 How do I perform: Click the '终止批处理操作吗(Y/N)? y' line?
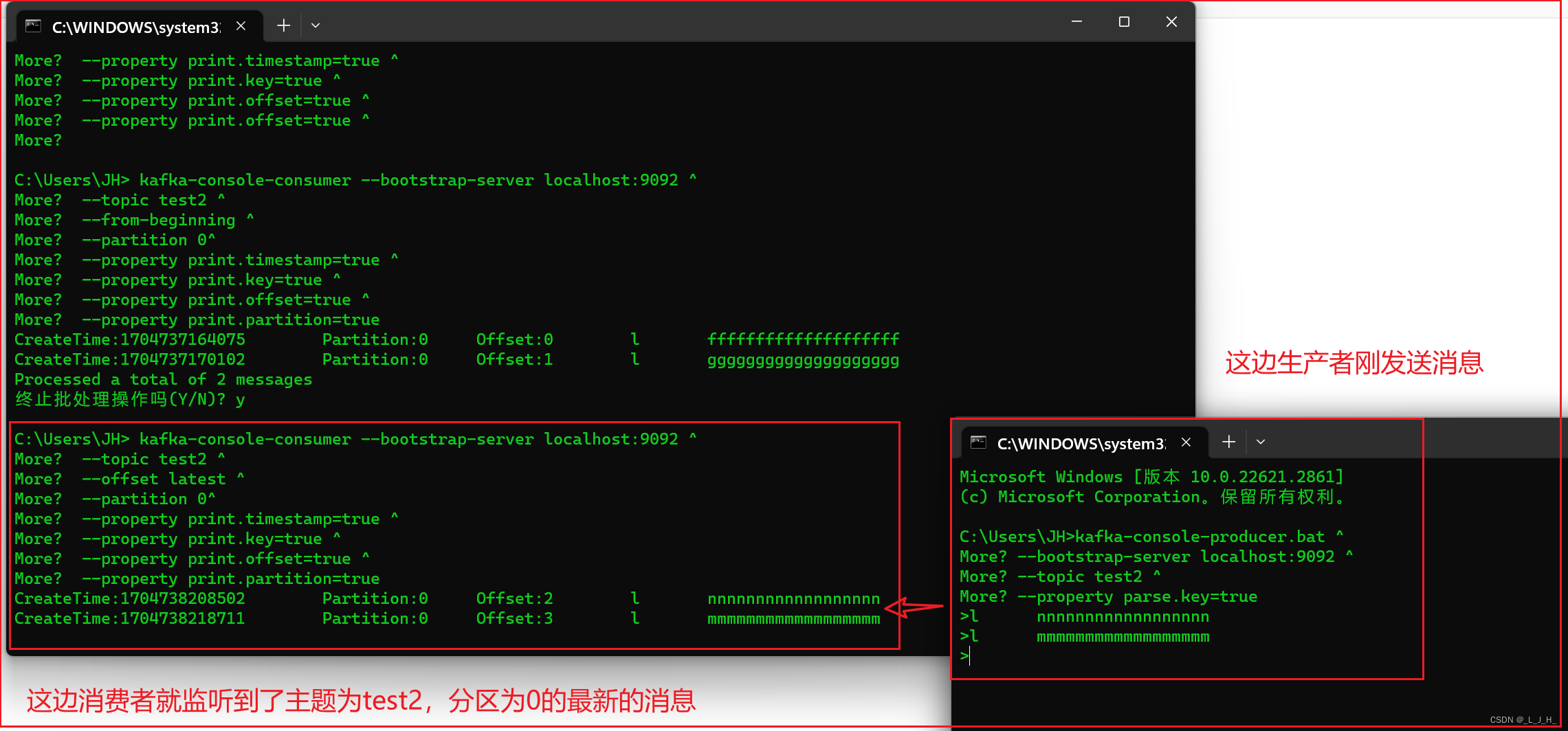point(130,399)
